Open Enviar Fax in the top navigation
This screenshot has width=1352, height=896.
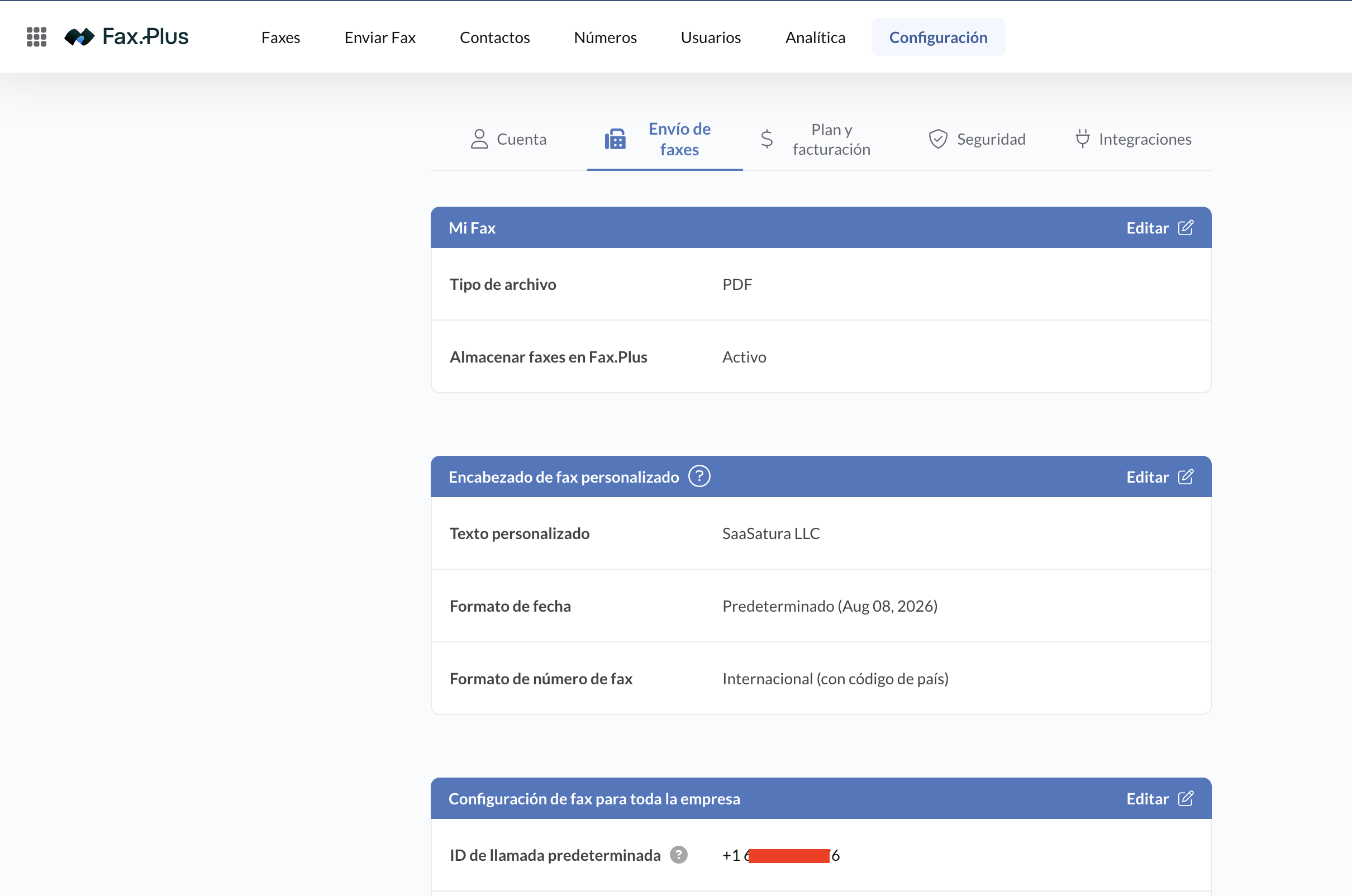click(x=380, y=37)
